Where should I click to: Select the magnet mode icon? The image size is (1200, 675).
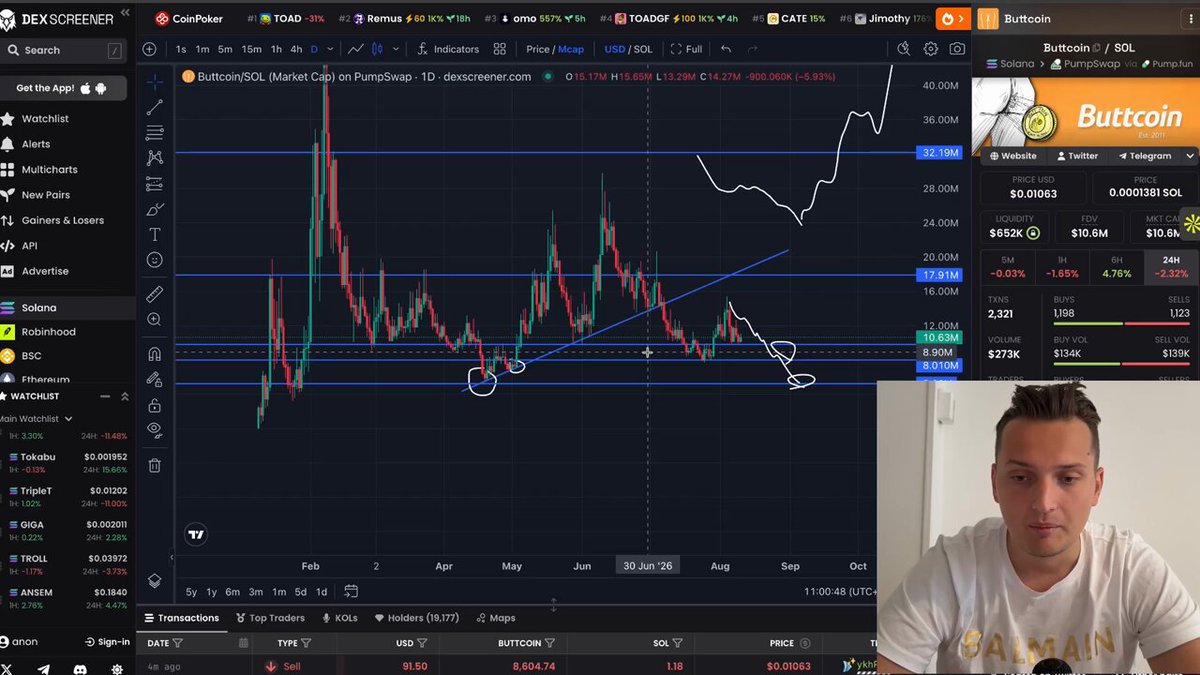tap(155, 354)
